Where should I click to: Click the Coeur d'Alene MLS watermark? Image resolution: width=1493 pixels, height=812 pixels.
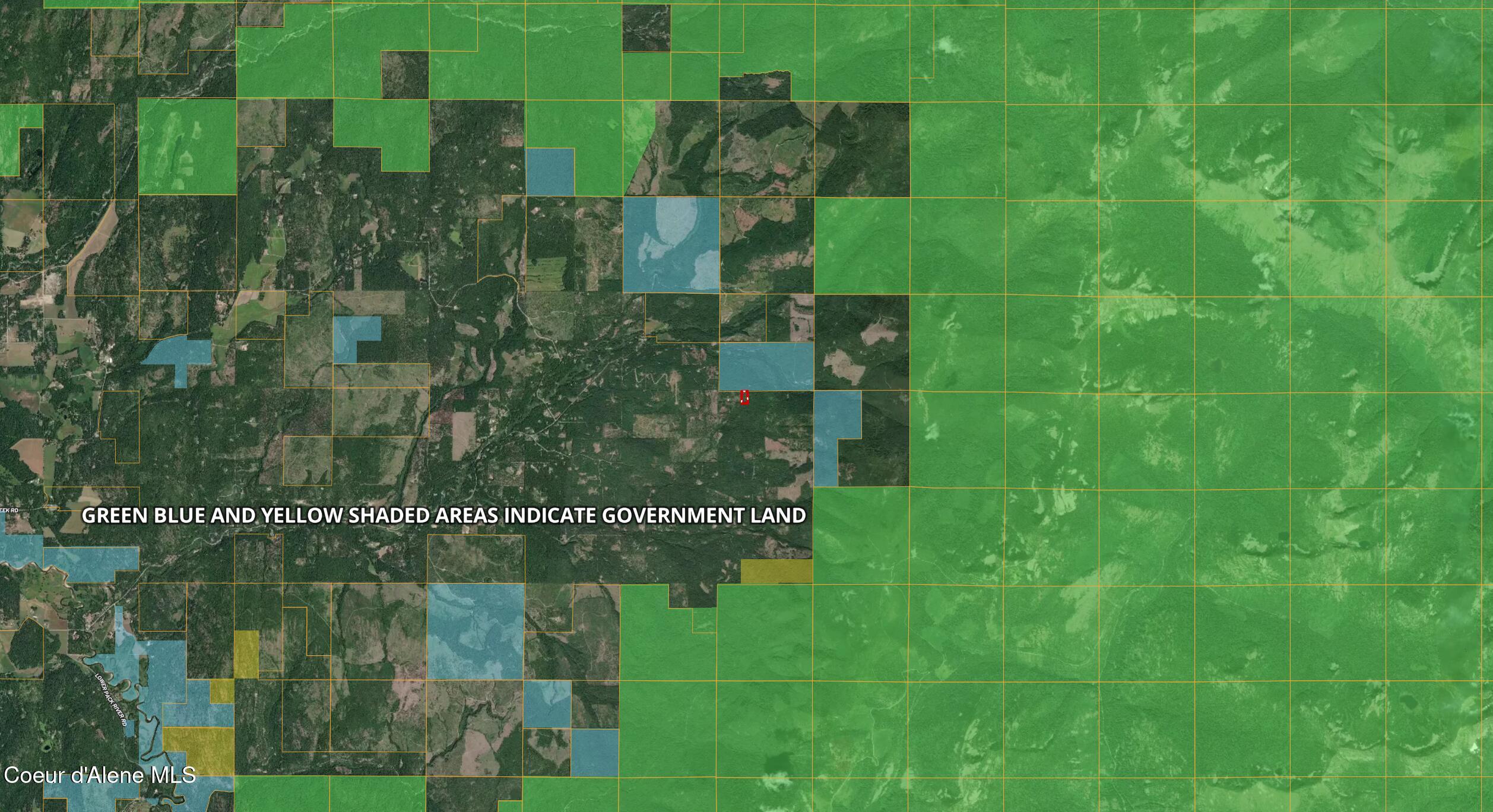point(99,775)
